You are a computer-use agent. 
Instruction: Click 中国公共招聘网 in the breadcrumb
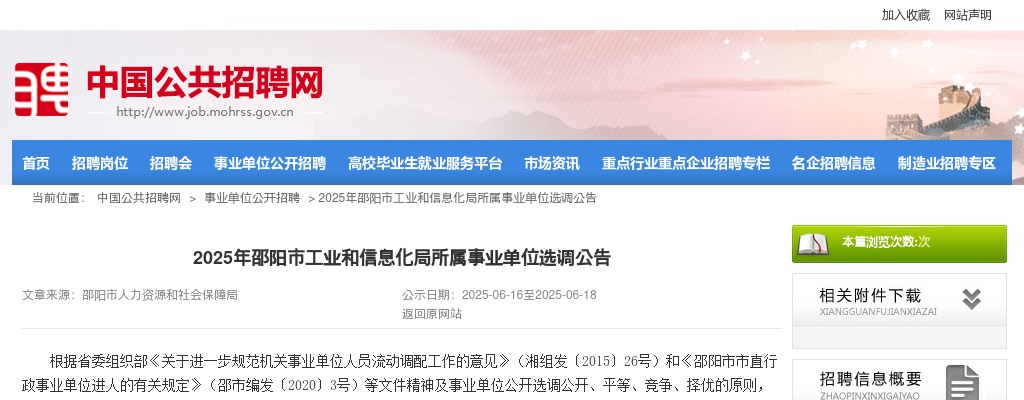[139, 198]
